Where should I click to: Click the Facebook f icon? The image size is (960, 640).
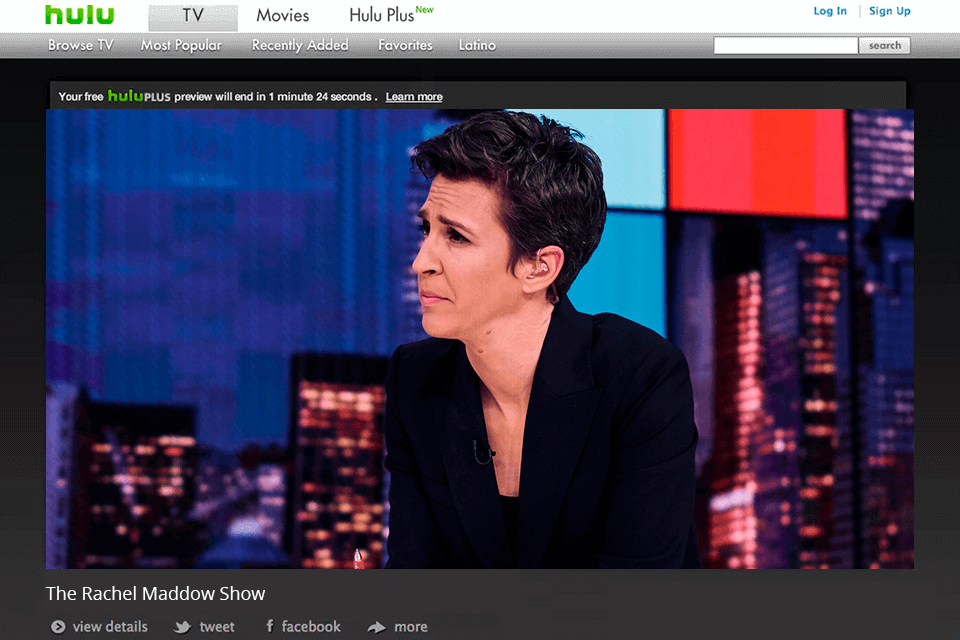pyautogui.click(x=270, y=626)
